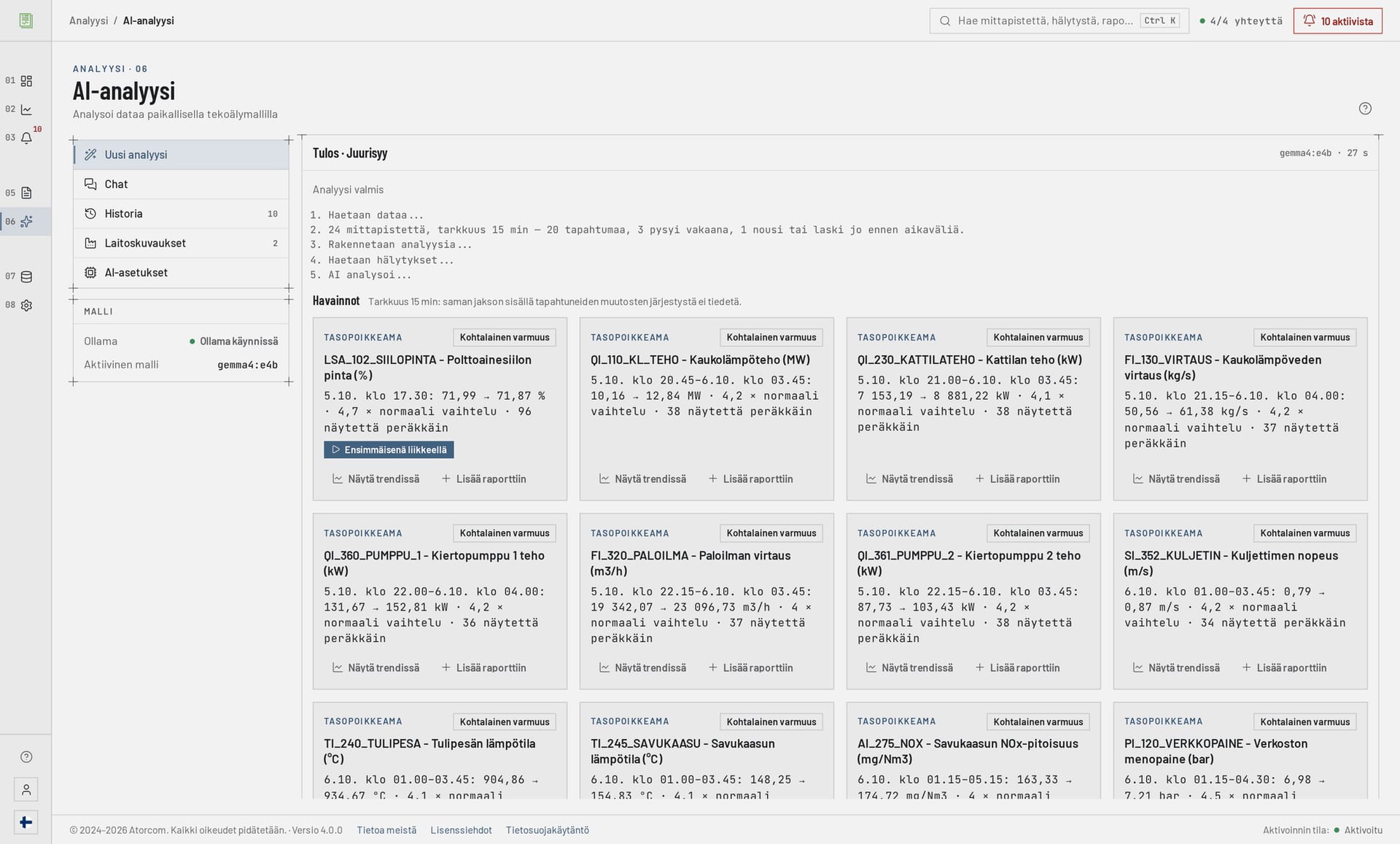Open the database icon numbered 07

tap(26, 276)
